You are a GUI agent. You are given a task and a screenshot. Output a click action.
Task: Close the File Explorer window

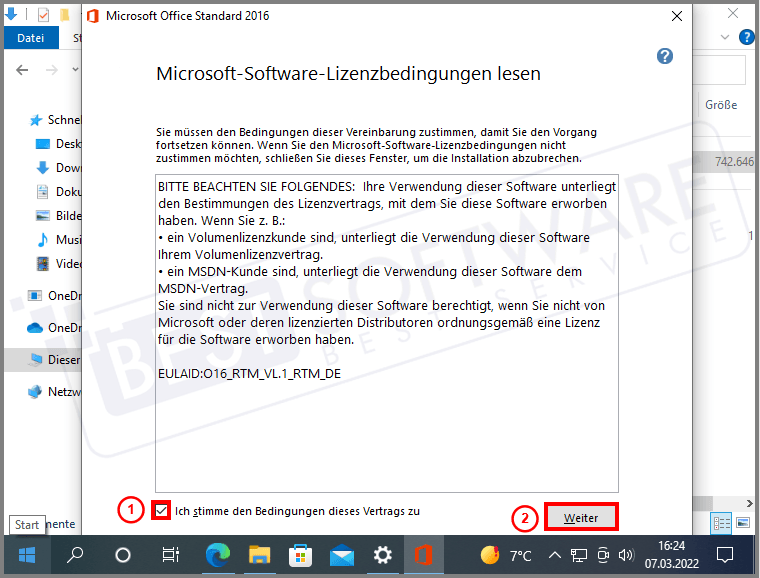[x=733, y=13]
